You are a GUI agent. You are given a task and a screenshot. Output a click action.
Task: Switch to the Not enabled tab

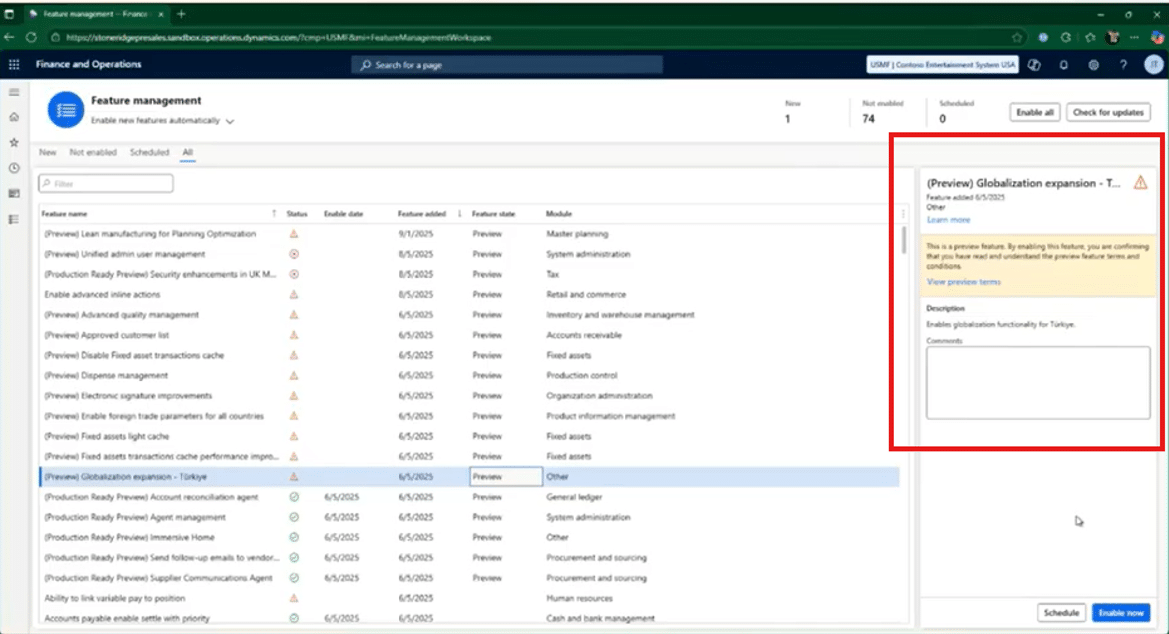point(93,153)
